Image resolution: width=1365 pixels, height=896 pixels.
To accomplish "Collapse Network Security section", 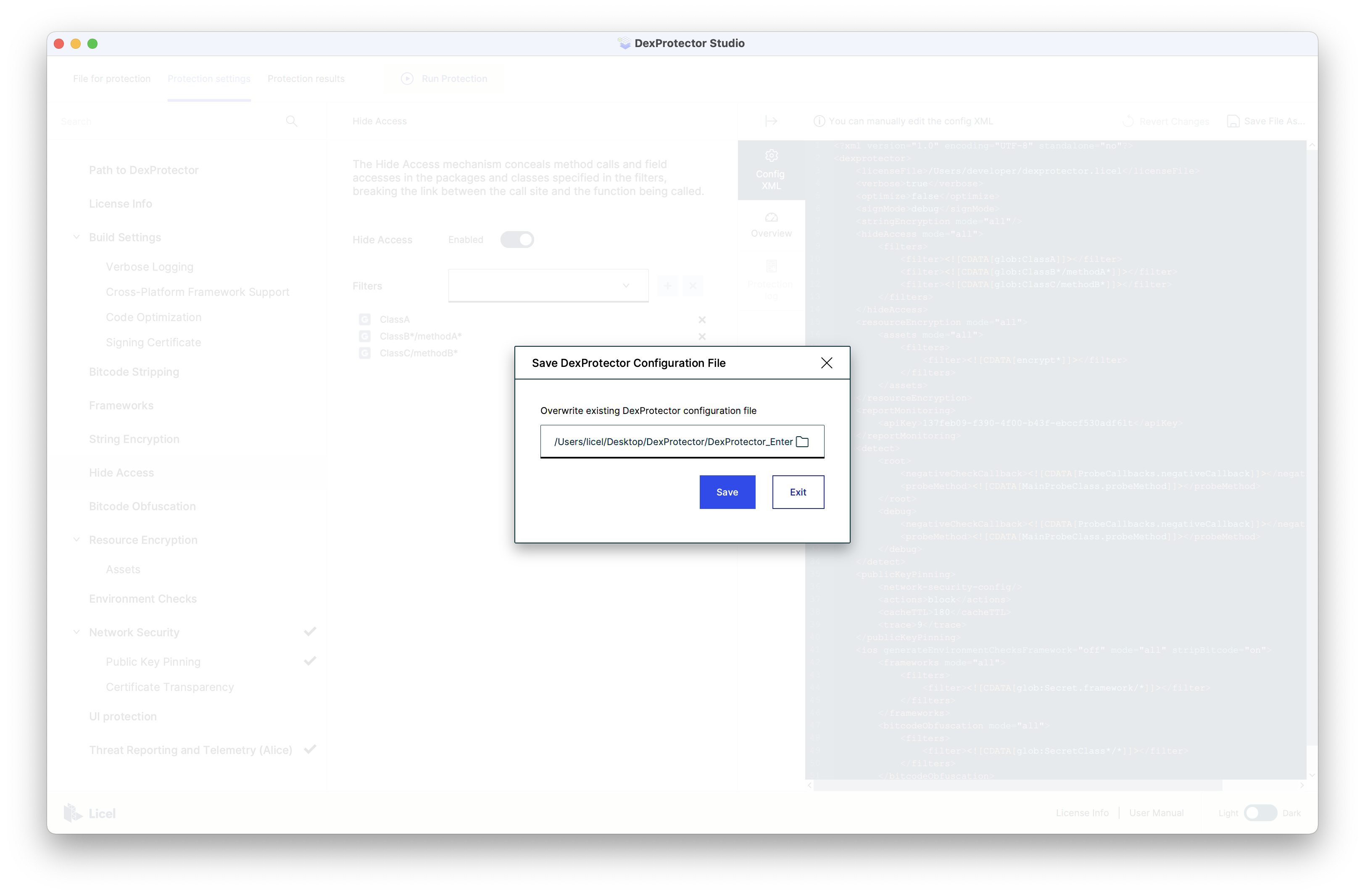I will 76,632.
